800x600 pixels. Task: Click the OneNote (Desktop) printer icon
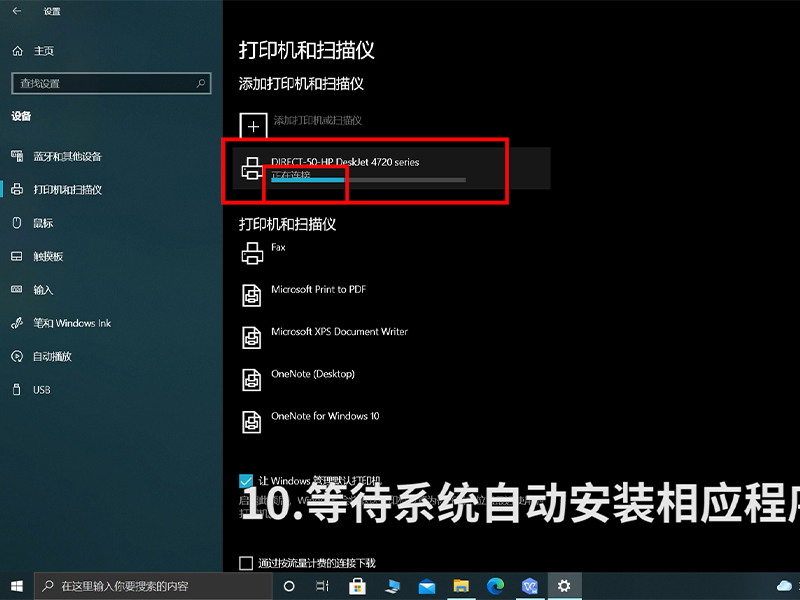pyautogui.click(x=252, y=380)
